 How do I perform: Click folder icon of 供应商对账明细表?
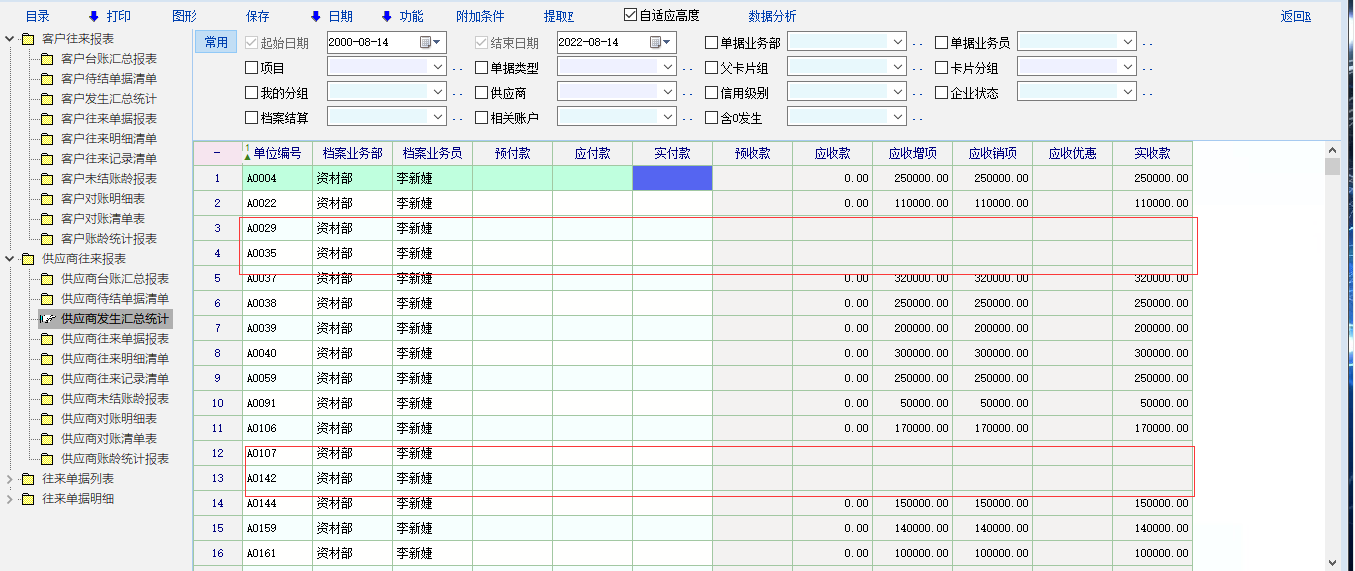click(46, 419)
